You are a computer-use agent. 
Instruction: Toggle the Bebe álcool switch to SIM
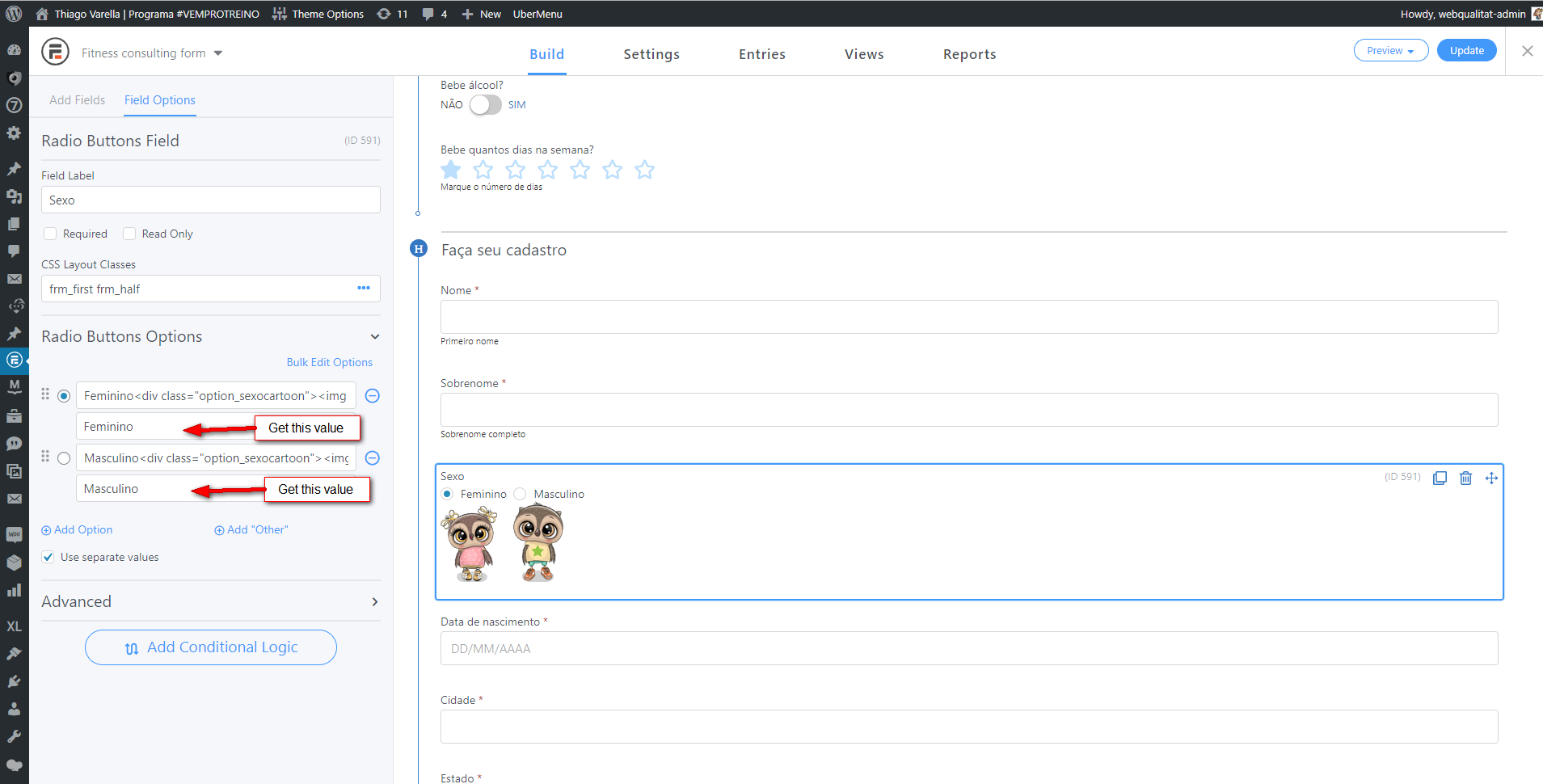click(x=486, y=105)
